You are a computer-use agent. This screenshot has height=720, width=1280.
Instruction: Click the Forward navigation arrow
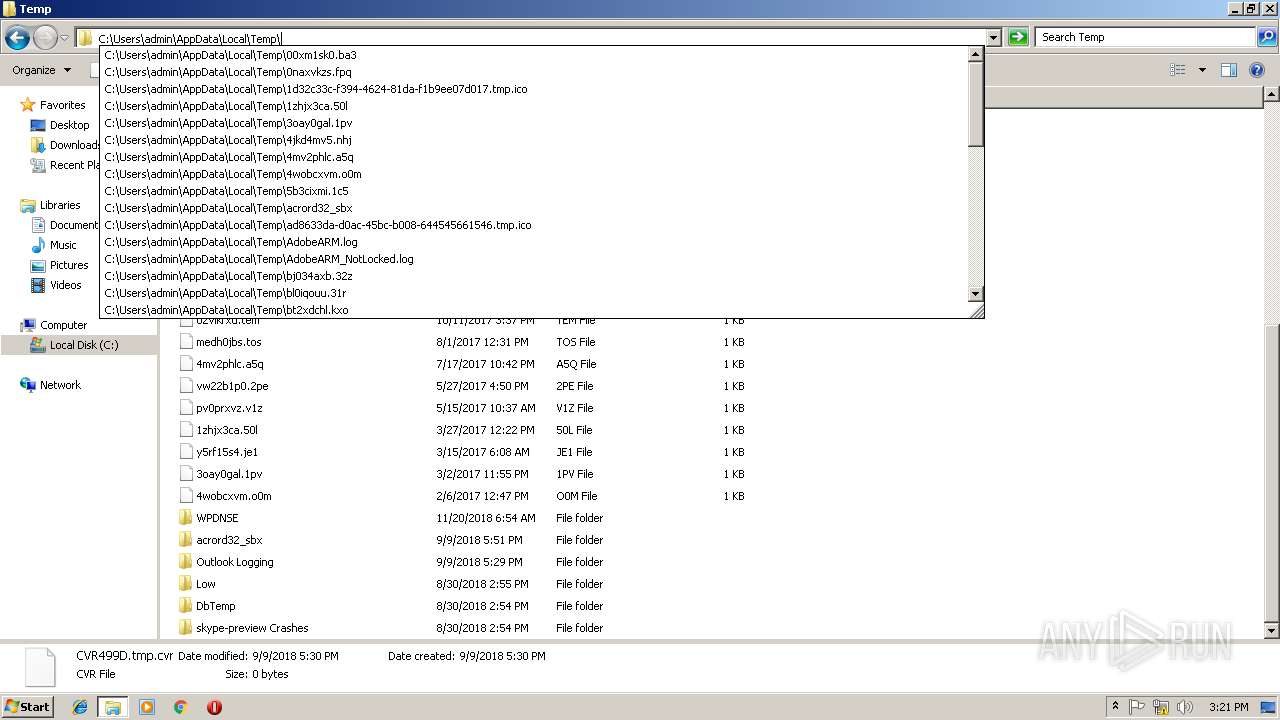45,38
